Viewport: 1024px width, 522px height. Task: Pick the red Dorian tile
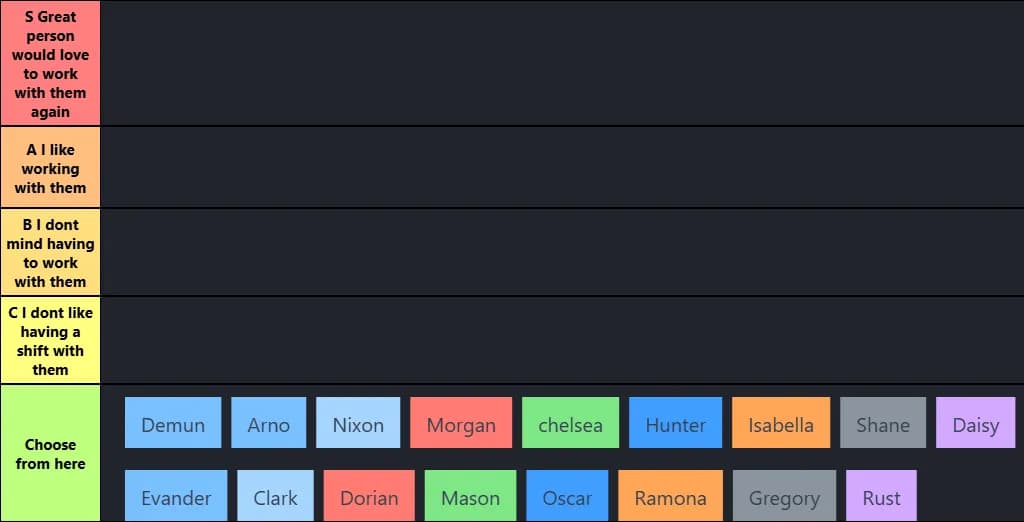[369, 496]
